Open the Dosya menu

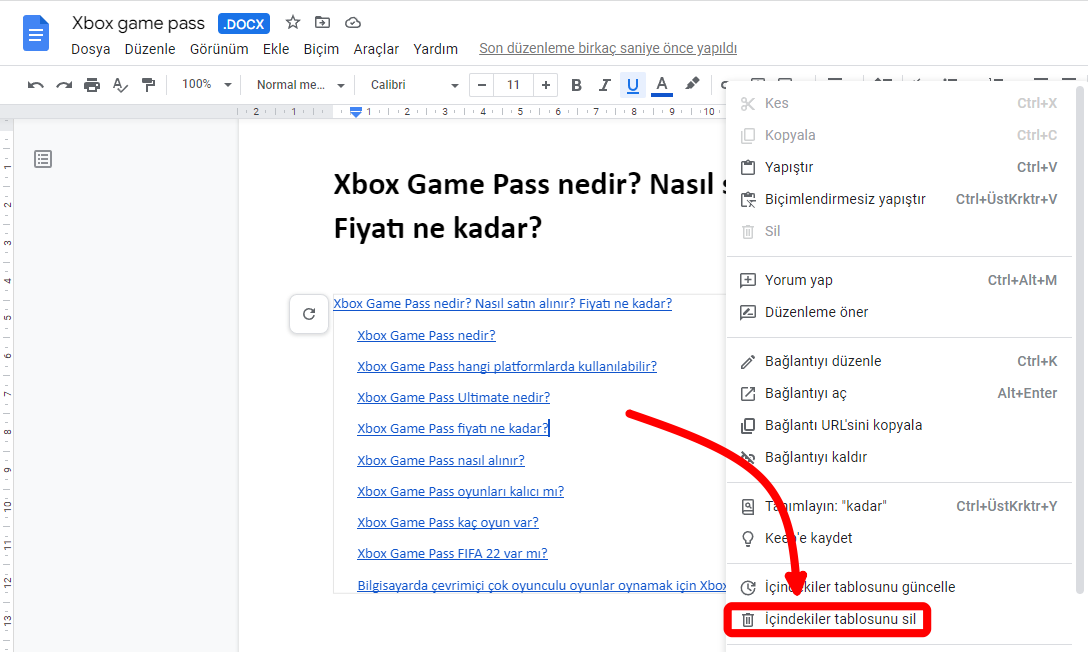pyautogui.click(x=90, y=49)
